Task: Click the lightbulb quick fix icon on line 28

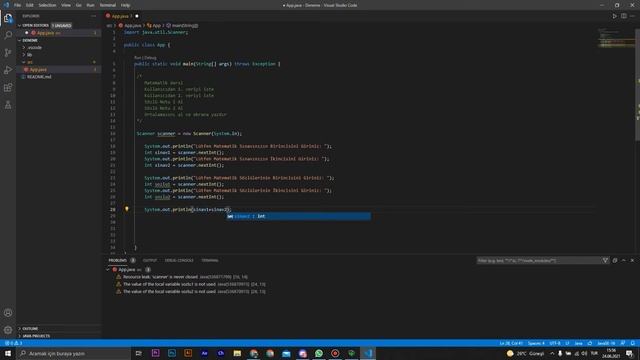Action: pos(127,209)
